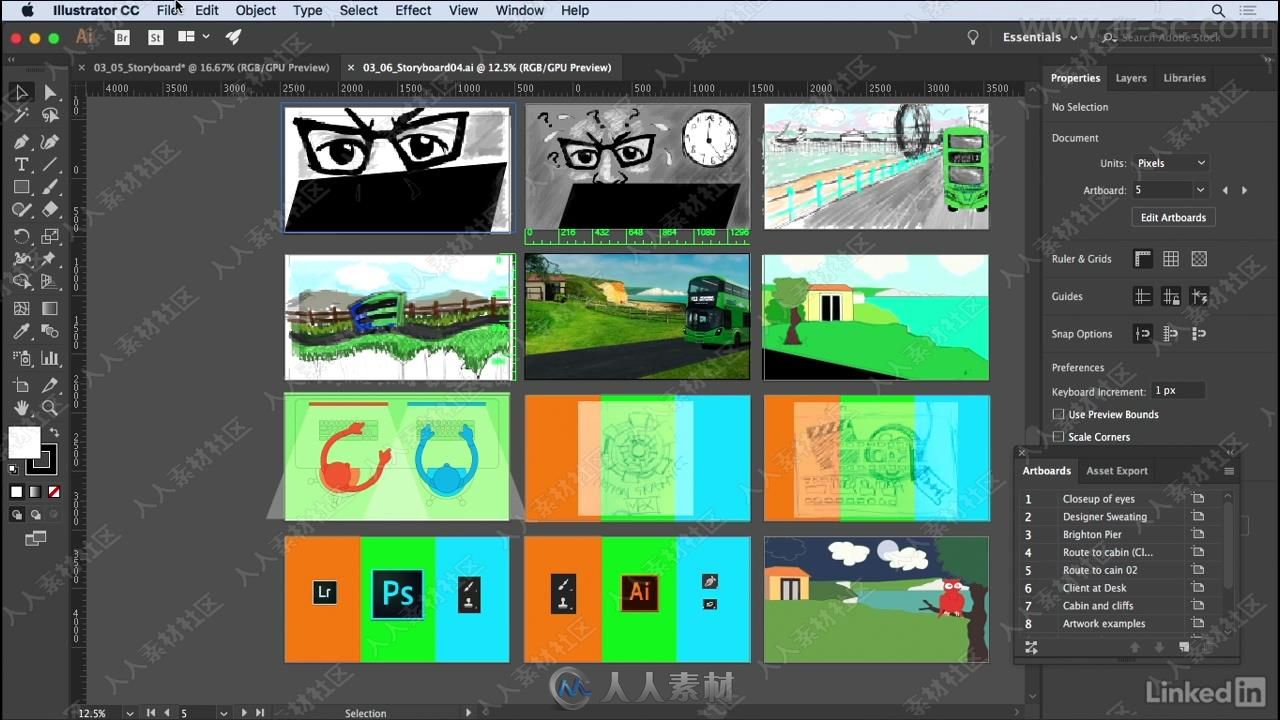Open the Units dropdown showing Pixels

click(x=1170, y=163)
